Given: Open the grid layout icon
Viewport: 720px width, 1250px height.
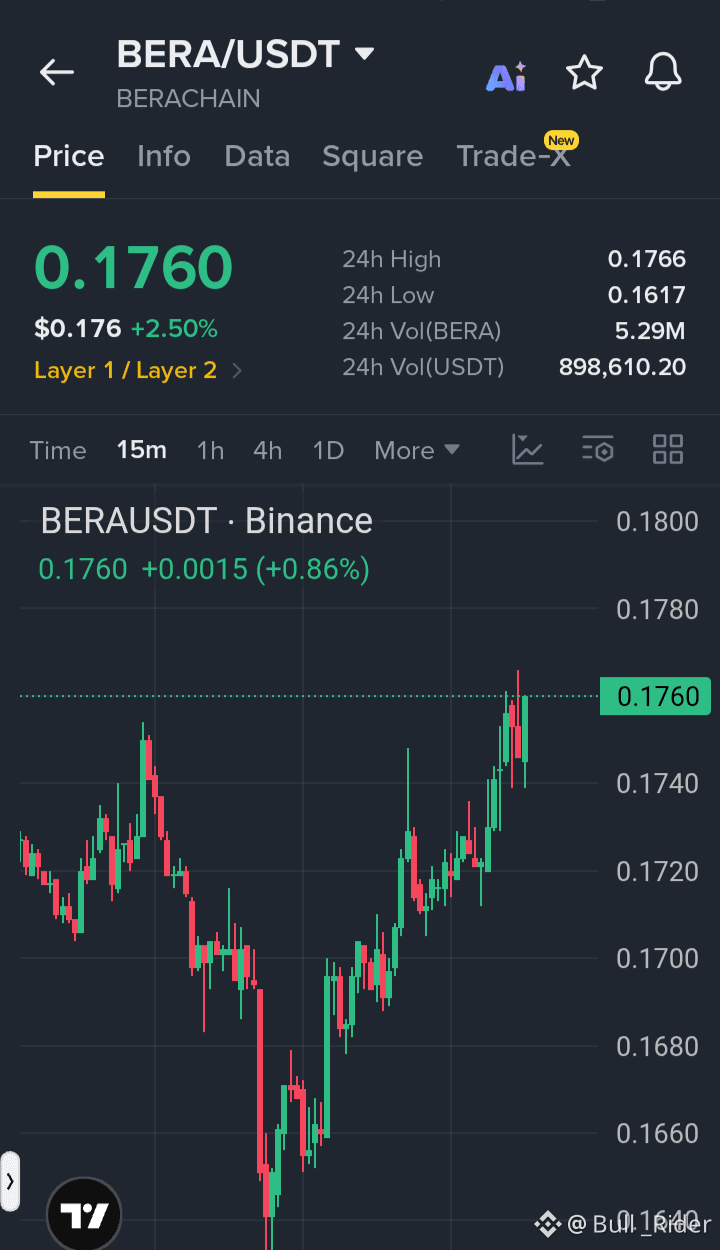Looking at the screenshot, I should 667,450.
